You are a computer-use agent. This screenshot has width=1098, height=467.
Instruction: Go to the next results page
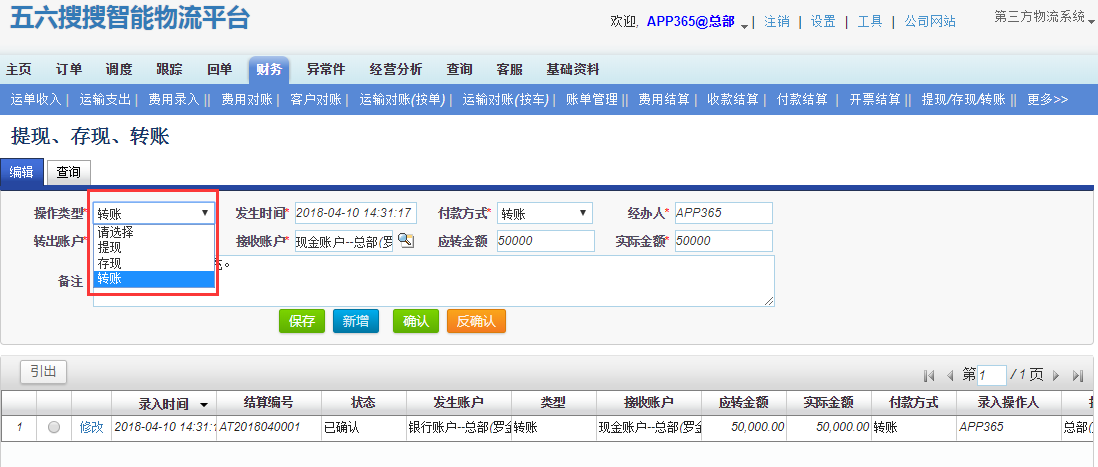(1056, 375)
